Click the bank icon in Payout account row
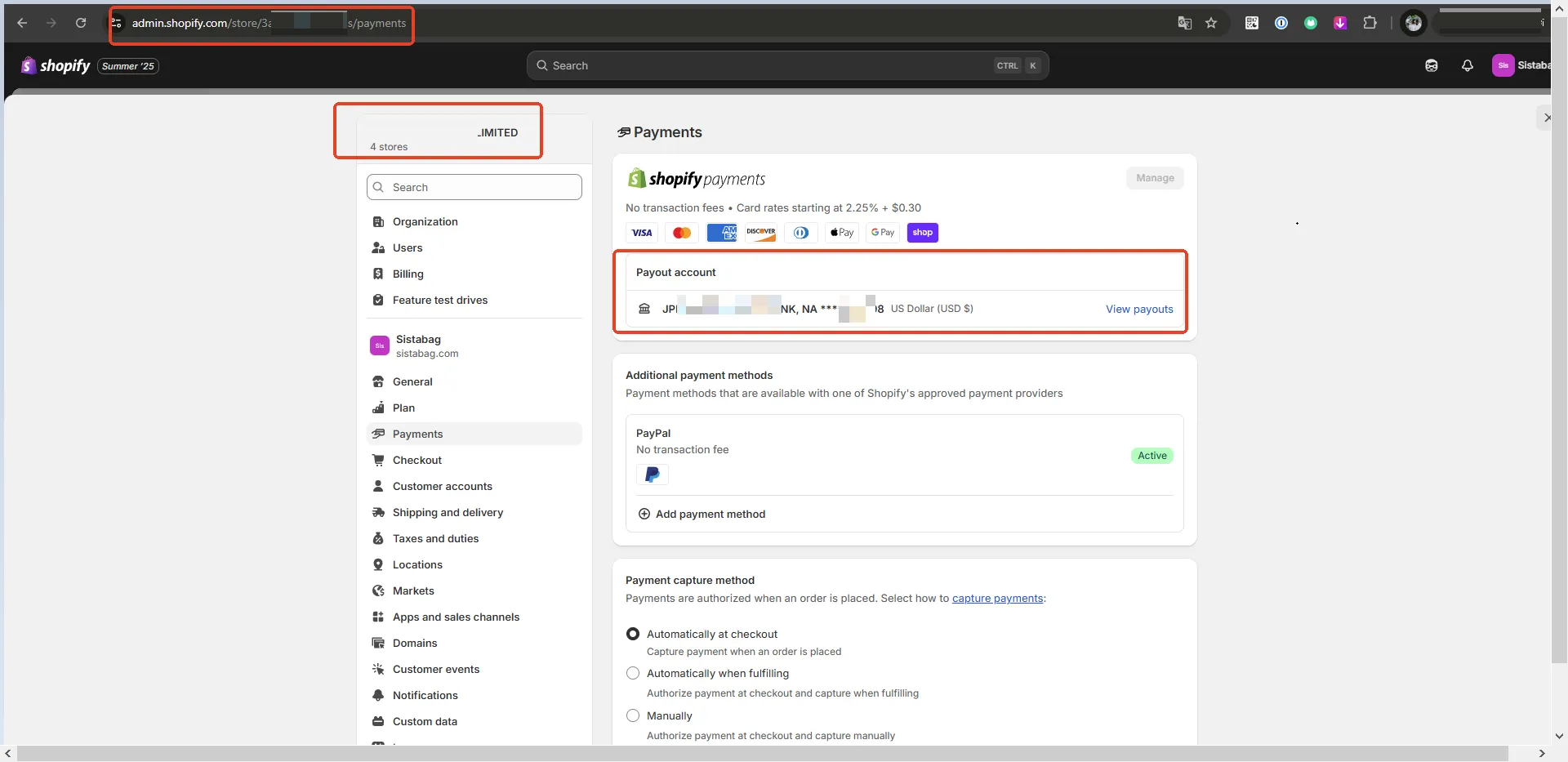The width and height of the screenshot is (1568, 762). point(644,309)
